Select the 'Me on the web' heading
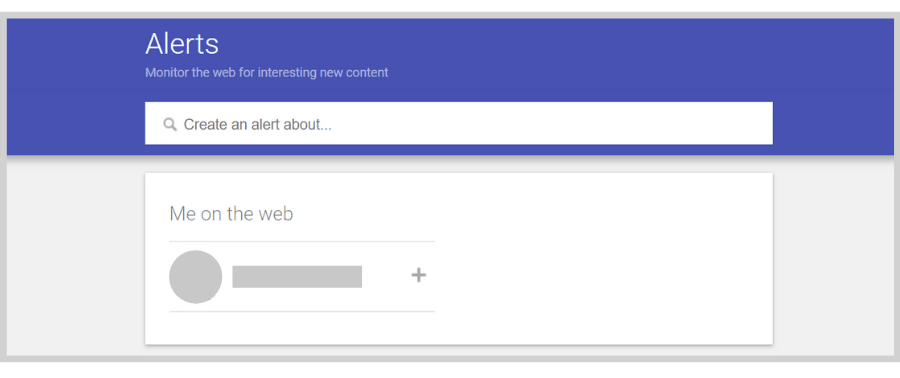The width and height of the screenshot is (900, 378). tap(231, 214)
